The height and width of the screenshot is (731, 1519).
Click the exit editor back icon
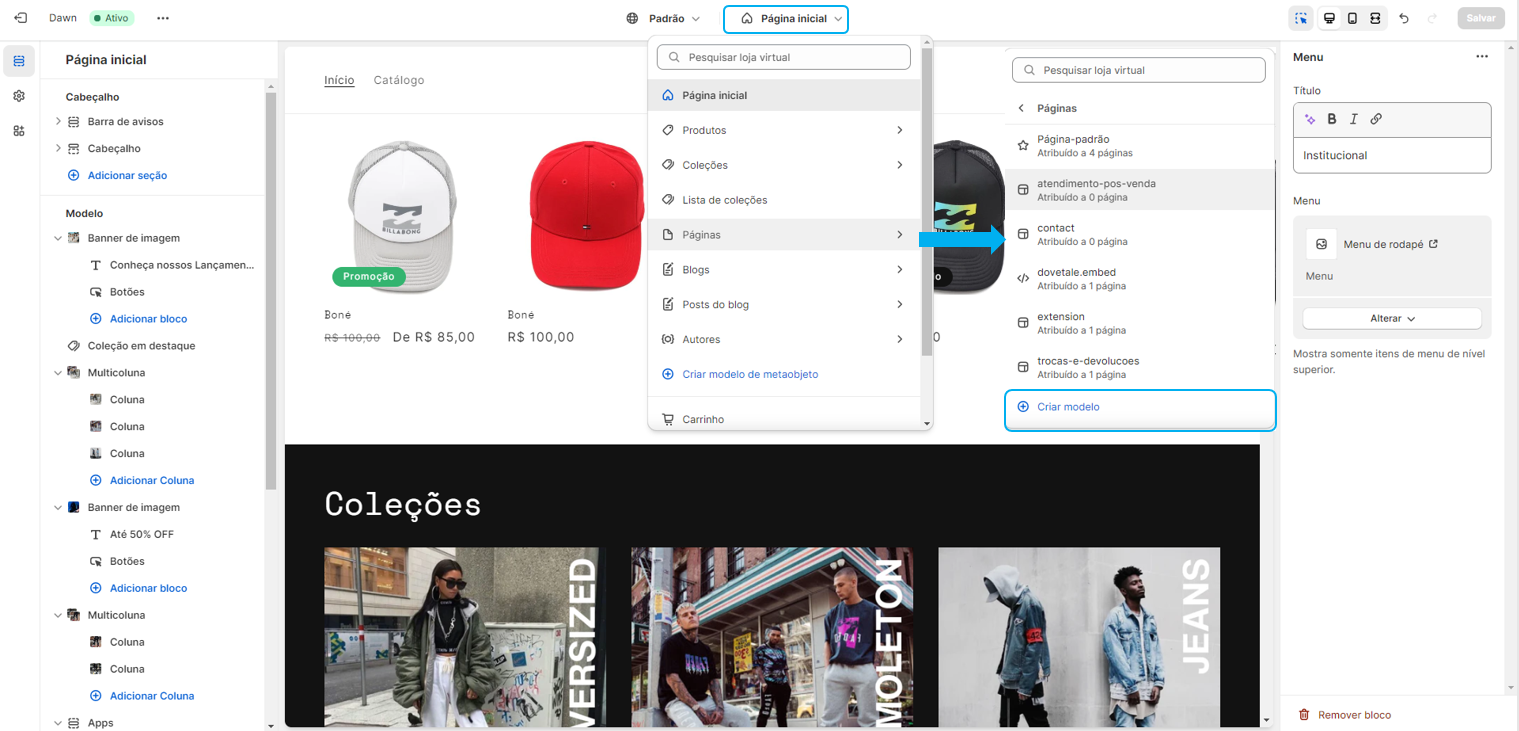[20, 18]
